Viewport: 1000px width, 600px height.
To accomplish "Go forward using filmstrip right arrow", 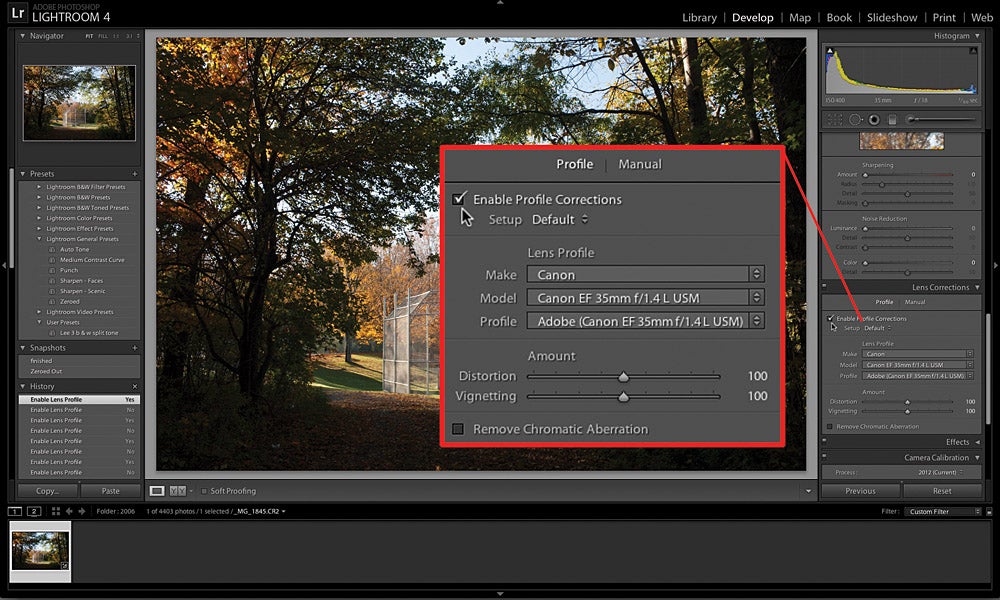I will coord(82,511).
